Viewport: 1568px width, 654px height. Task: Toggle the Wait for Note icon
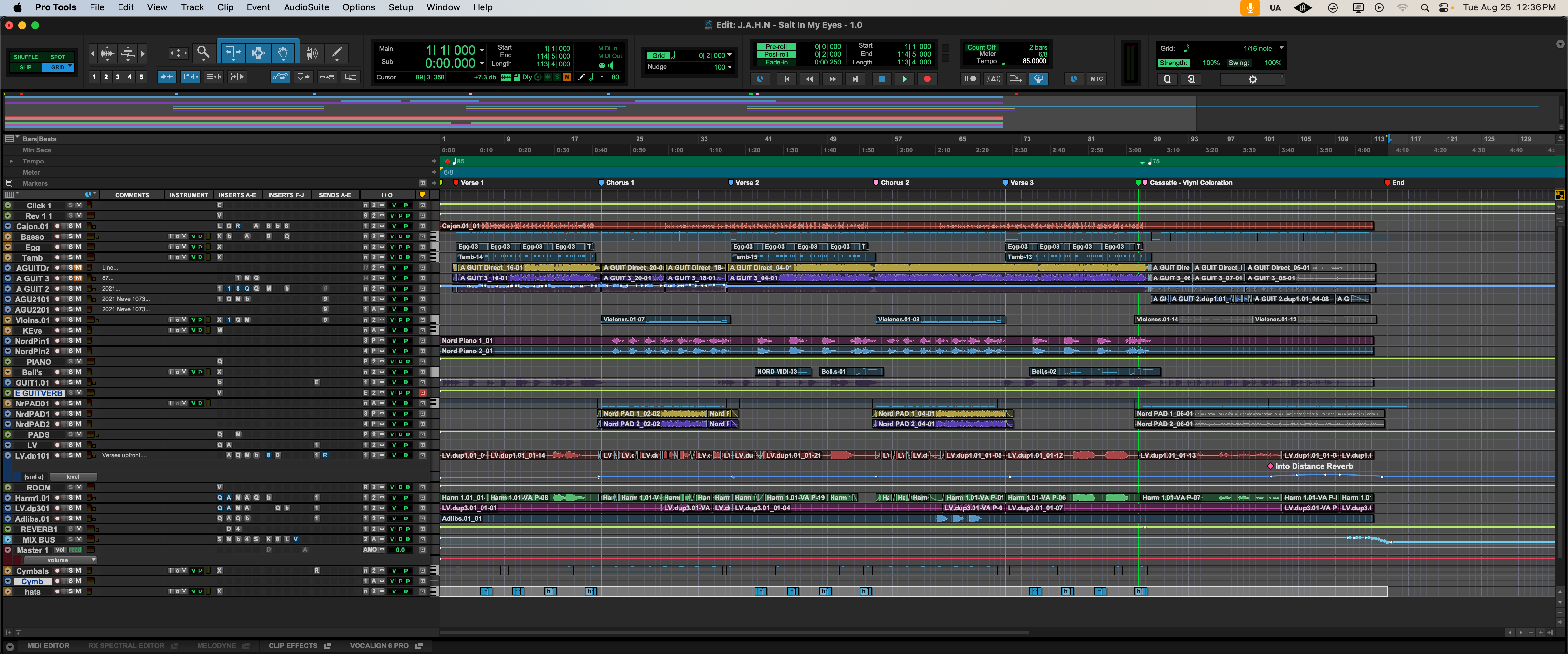pyautogui.click(x=970, y=79)
